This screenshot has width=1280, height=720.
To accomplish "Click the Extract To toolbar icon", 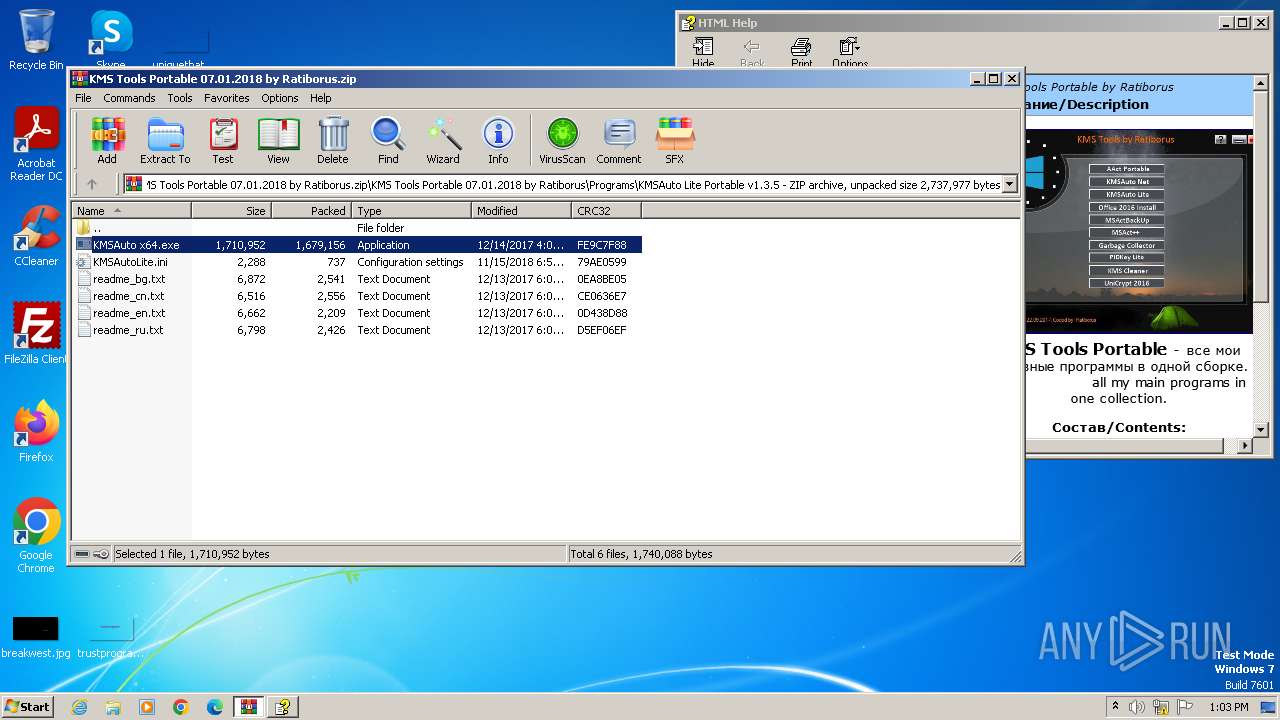I will (165, 140).
